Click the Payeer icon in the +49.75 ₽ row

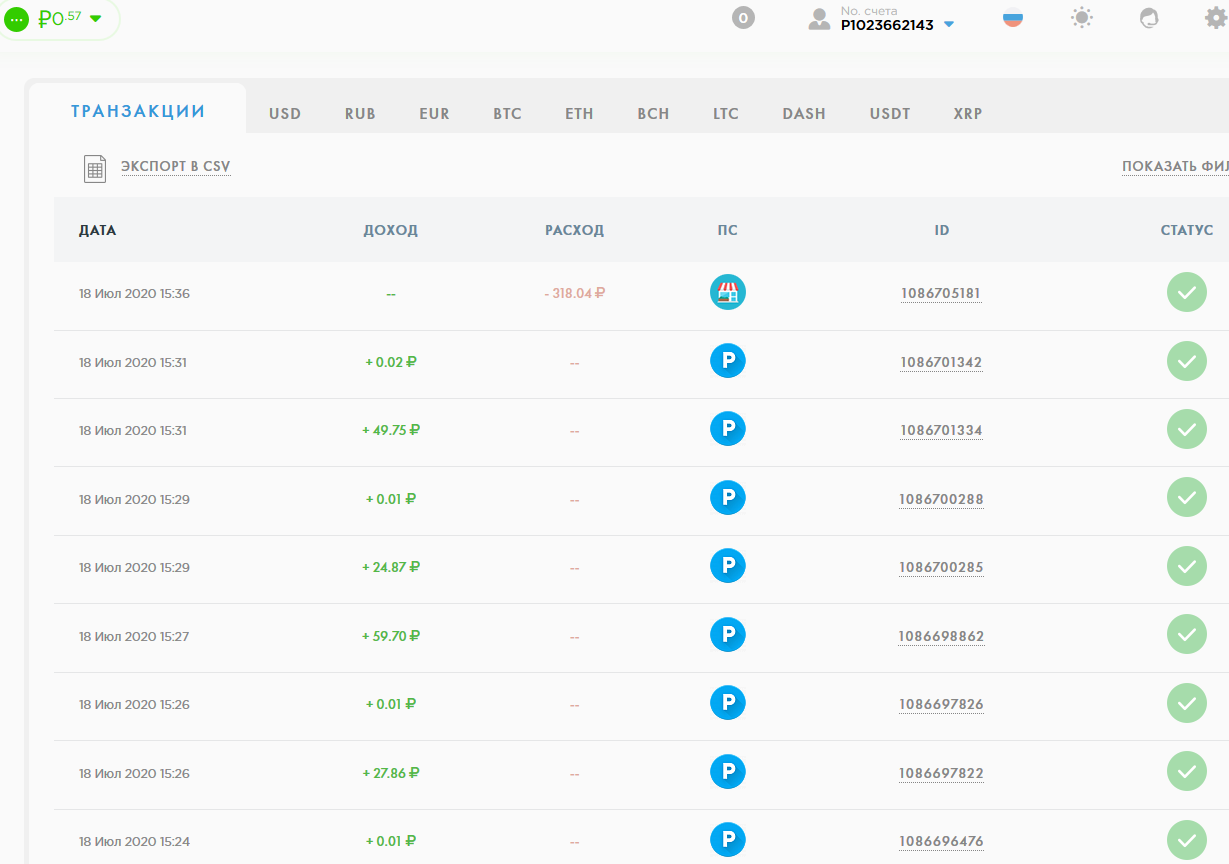727,430
